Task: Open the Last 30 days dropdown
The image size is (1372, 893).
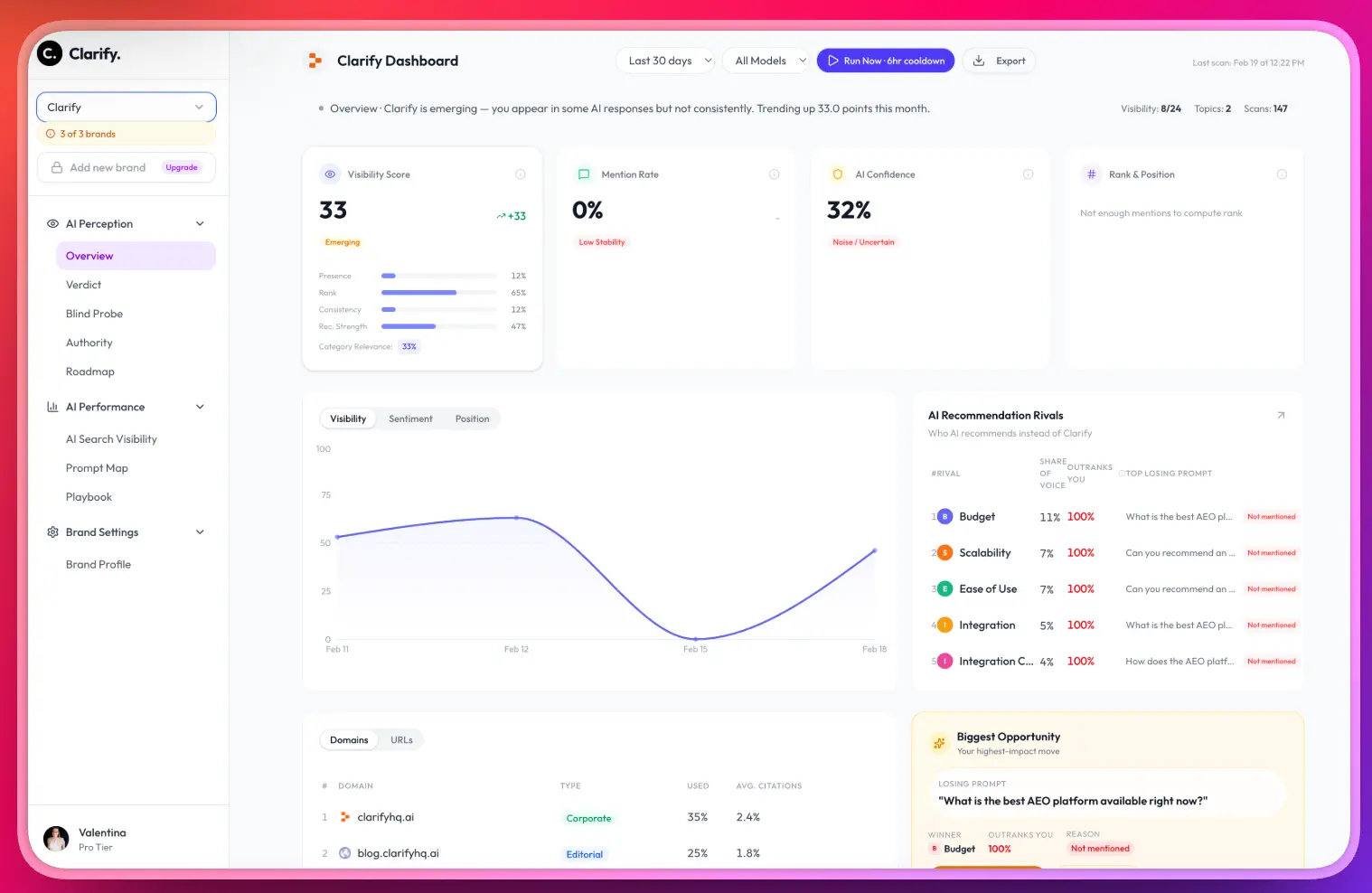Action: [665, 61]
